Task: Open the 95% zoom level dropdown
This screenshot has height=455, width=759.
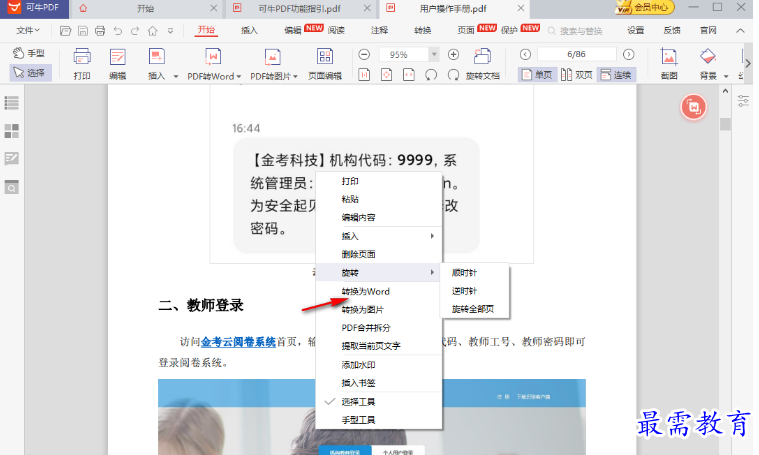Action: pos(434,55)
